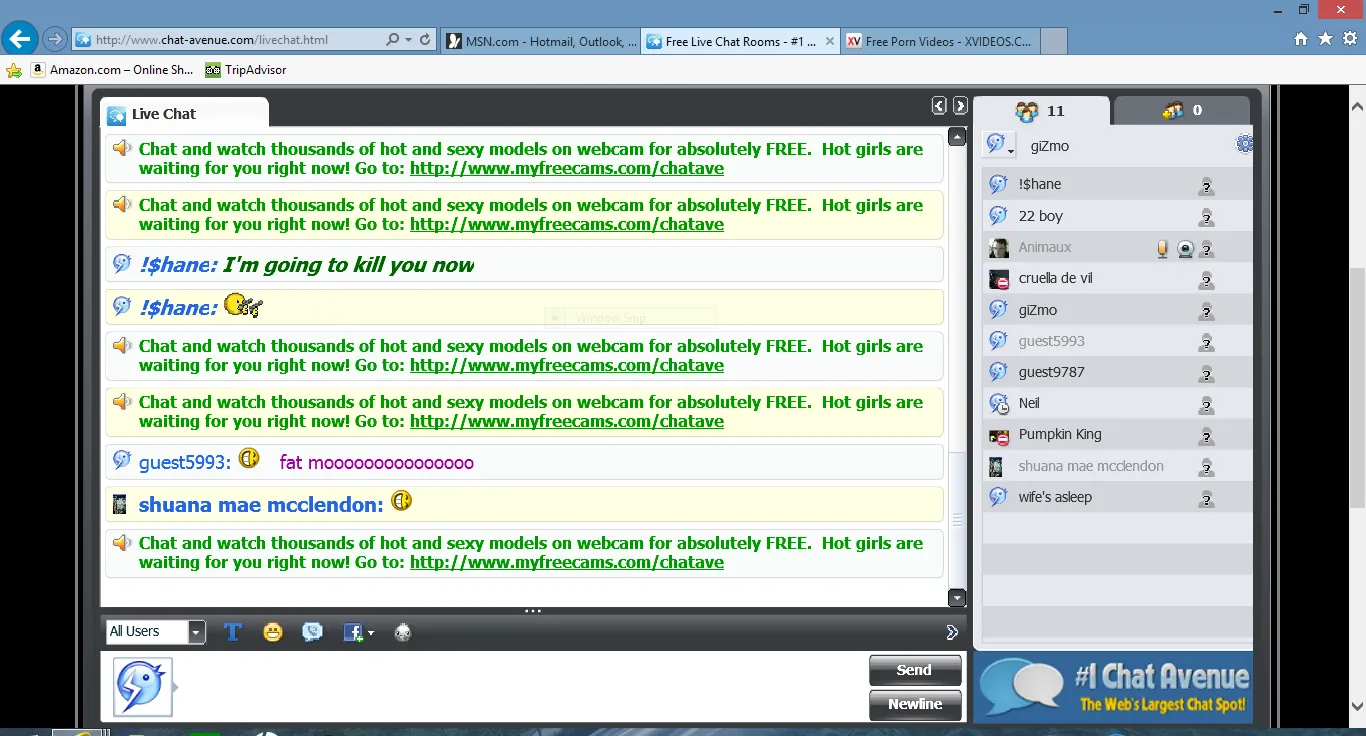Click the chat bubble icon in the toolbar
This screenshot has height=736, width=1366.
coord(313,632)
